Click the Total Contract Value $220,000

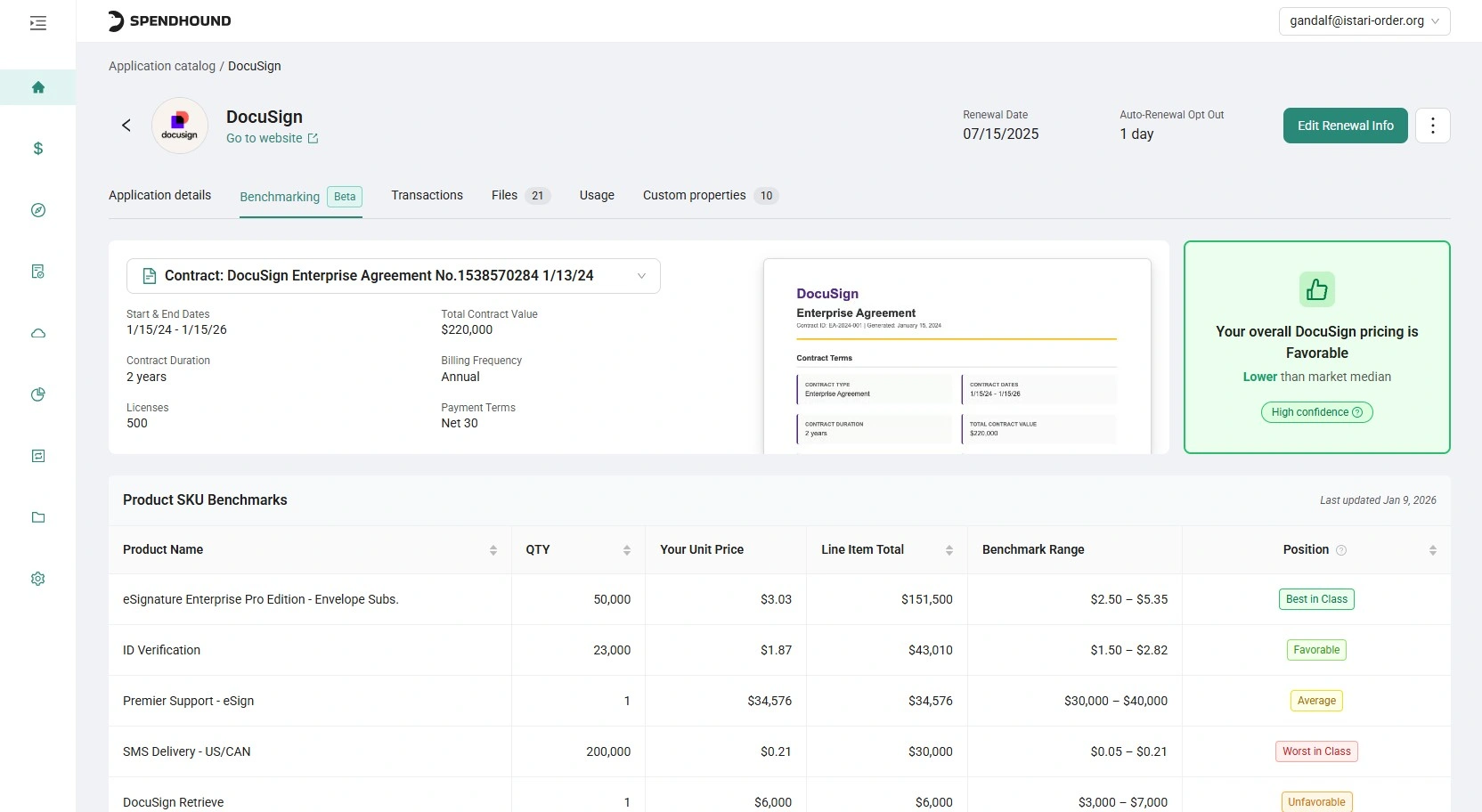tap(467, 329)
